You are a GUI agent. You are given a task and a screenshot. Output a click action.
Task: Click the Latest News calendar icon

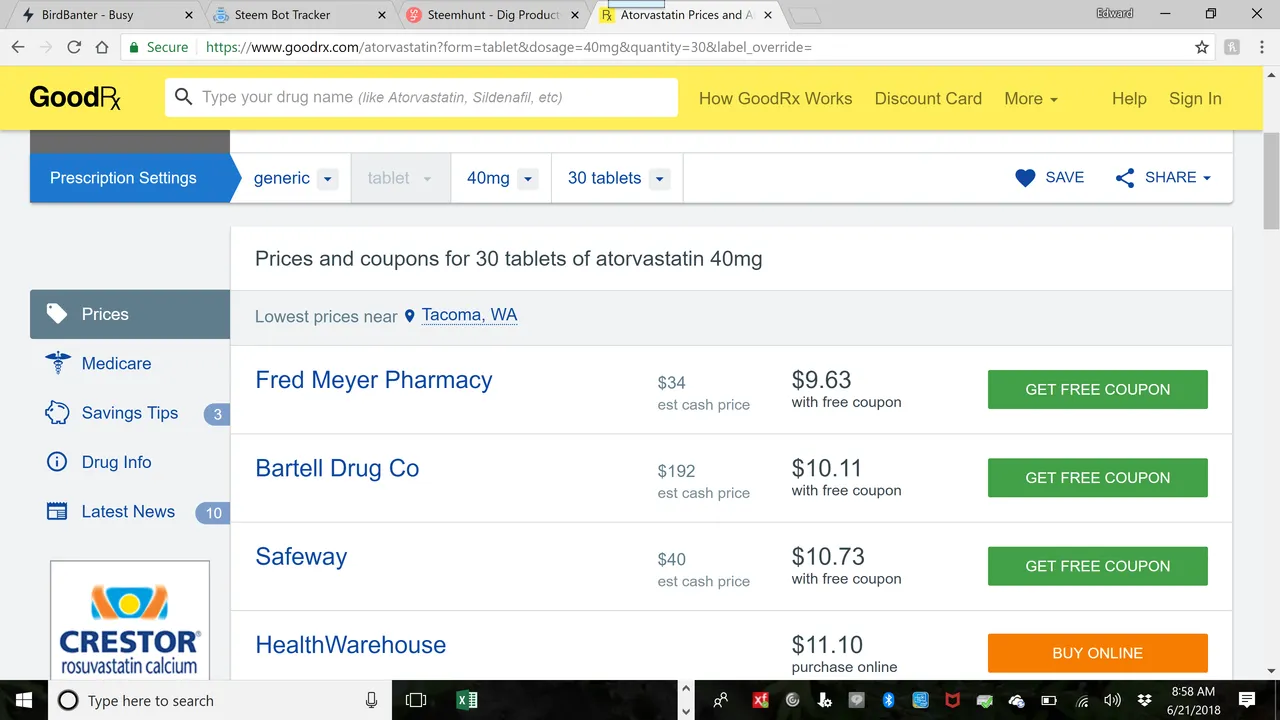(57, 511)
